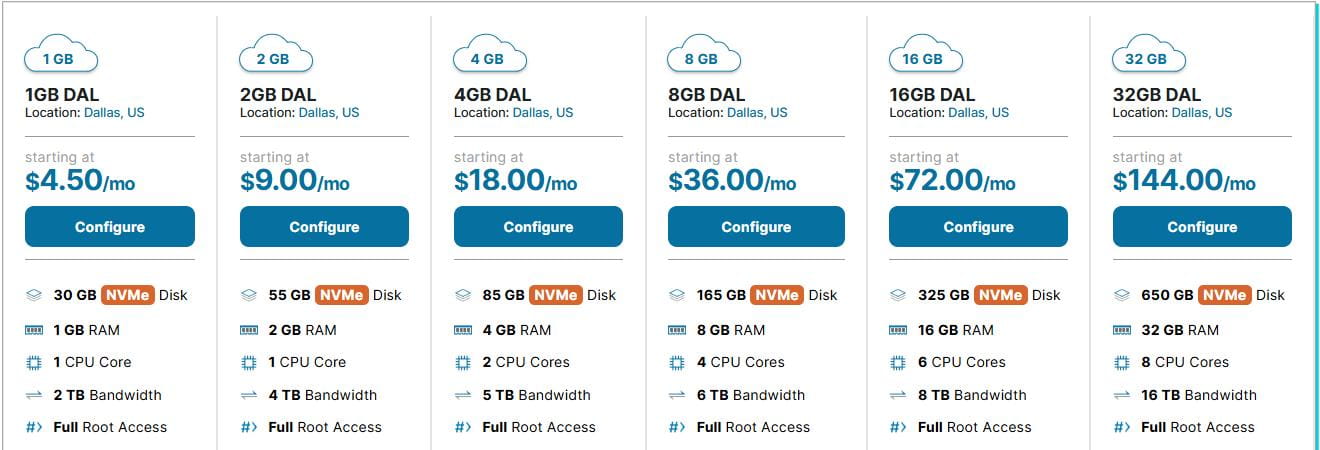Click the 8 GB cloud badge icon
Viewport: 1320px width, 450px height.
pos(704,54)
